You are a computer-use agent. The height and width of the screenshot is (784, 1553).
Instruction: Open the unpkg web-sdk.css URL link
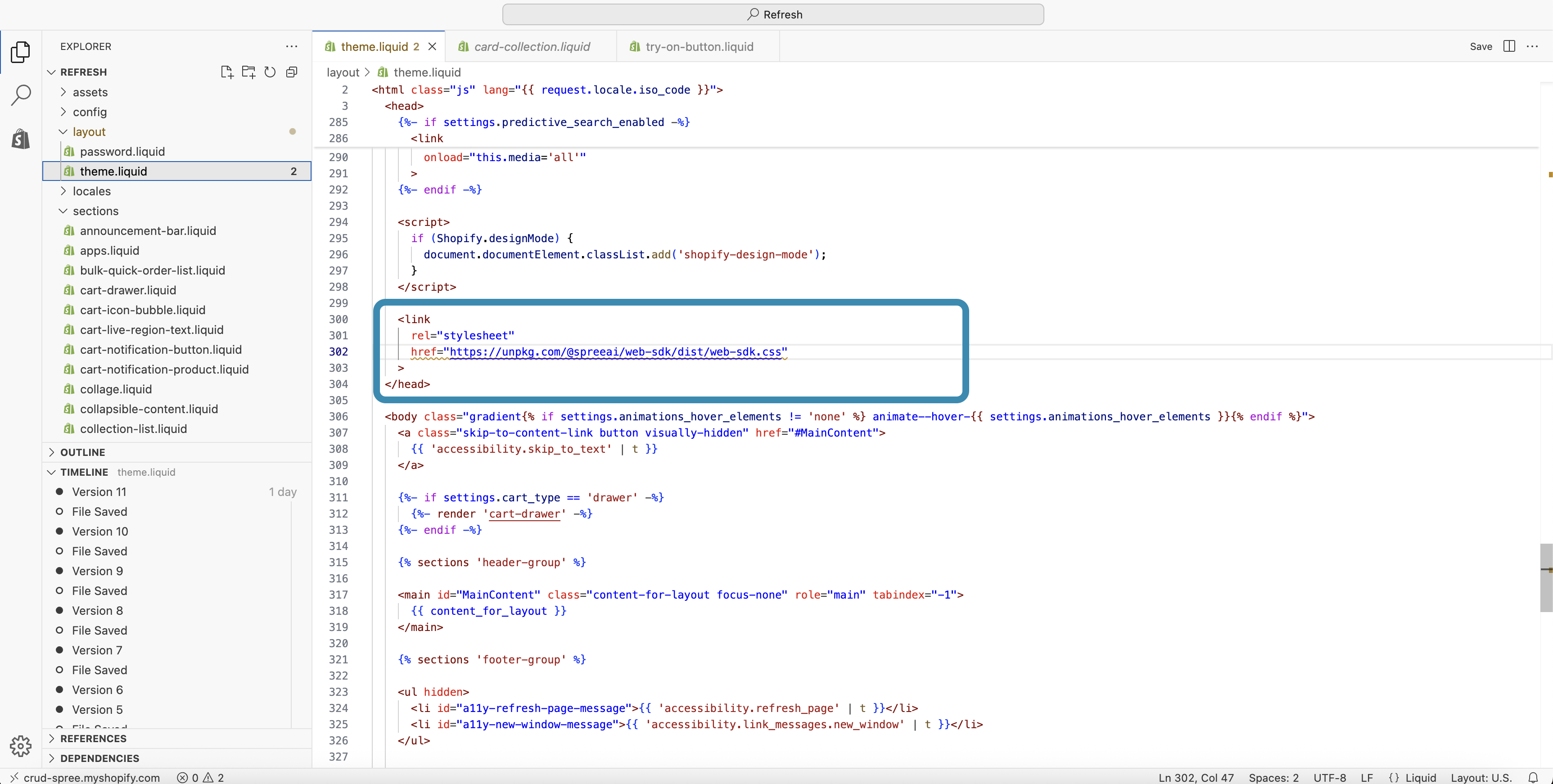615,352
